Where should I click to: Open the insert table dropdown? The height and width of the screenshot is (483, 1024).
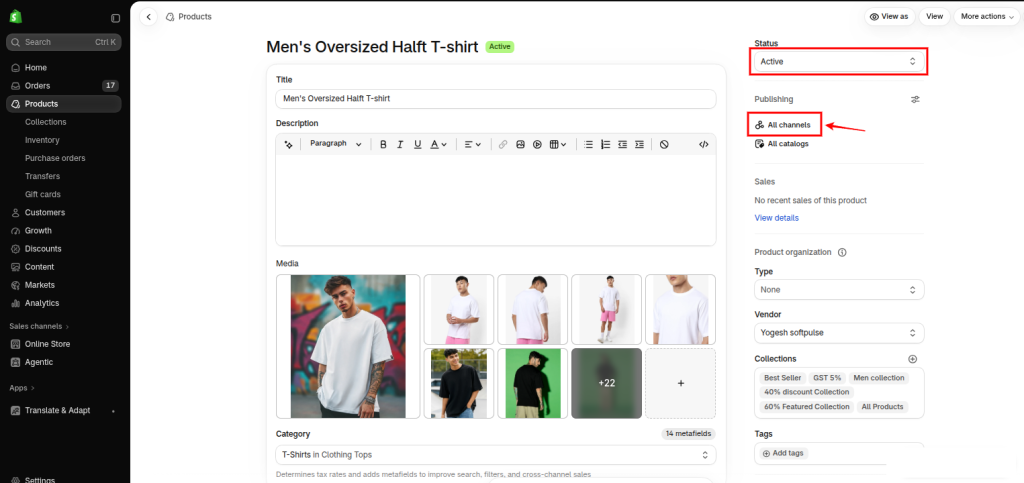pos(558,144)
